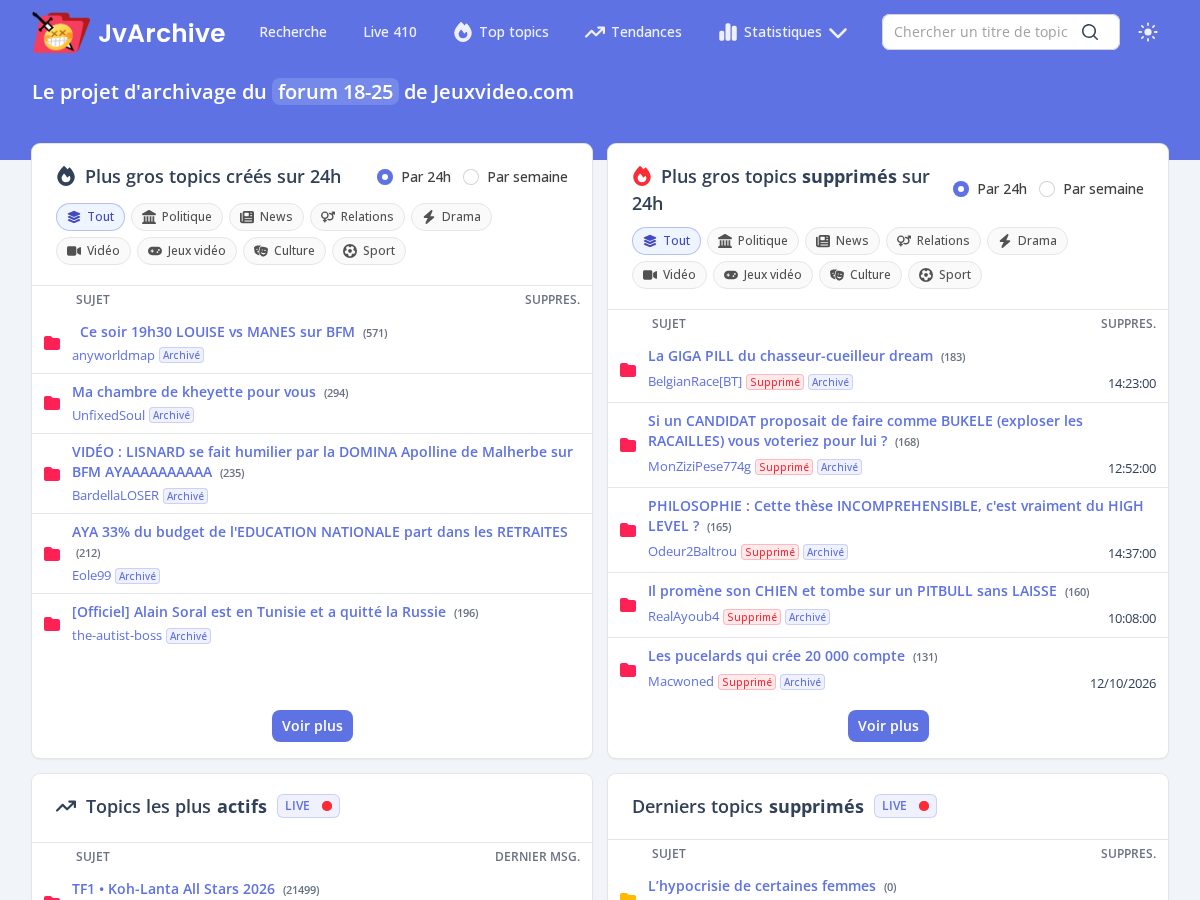Click the search magnifier icon
Image resolution: width=1200 pixels, height=900 pixels.
(x=1090, y=32)
